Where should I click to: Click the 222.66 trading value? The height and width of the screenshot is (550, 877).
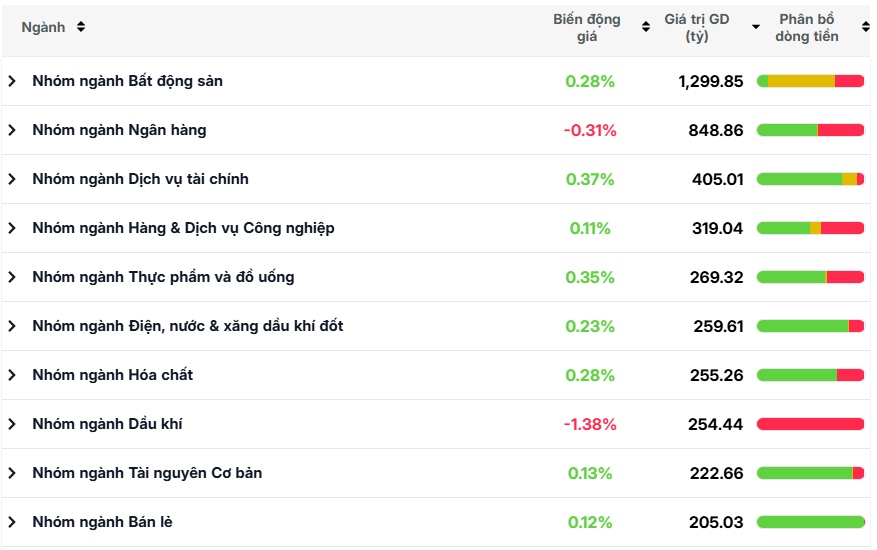(x=716, y=473)
